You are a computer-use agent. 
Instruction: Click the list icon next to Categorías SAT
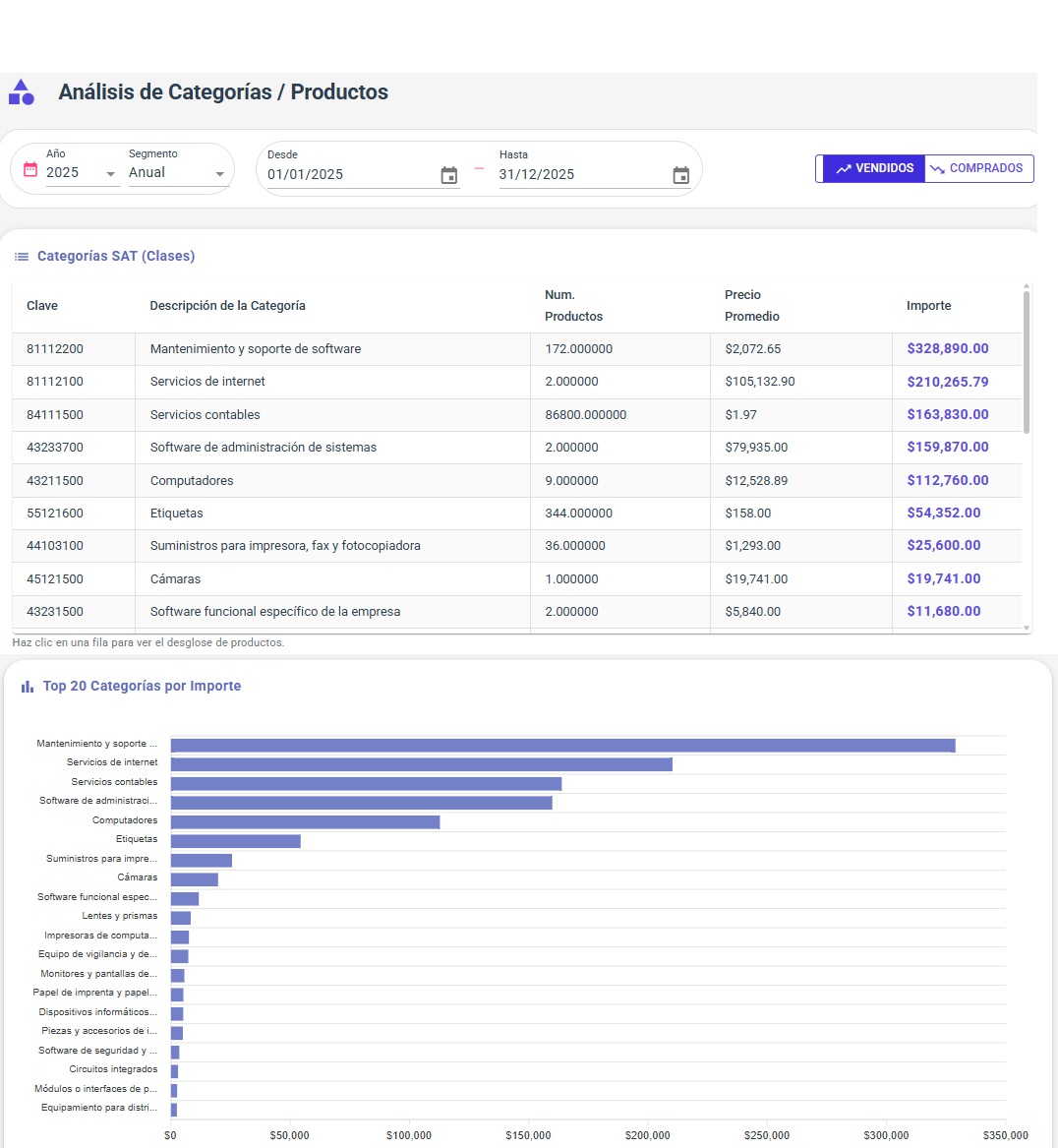[x=22, y=257]
